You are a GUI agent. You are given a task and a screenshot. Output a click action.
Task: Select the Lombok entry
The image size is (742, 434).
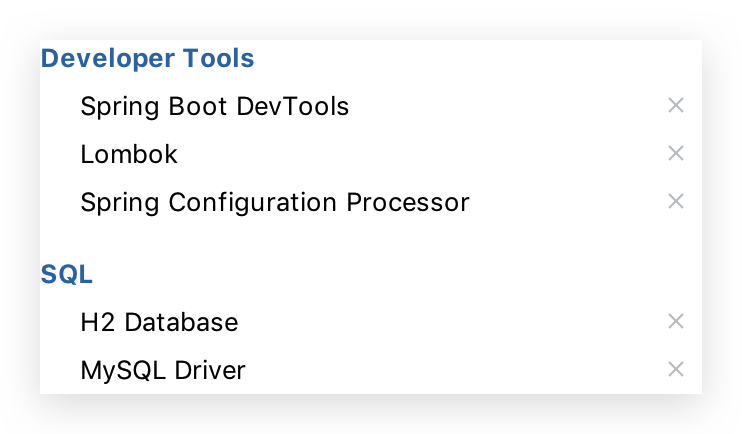coord(129,154)
